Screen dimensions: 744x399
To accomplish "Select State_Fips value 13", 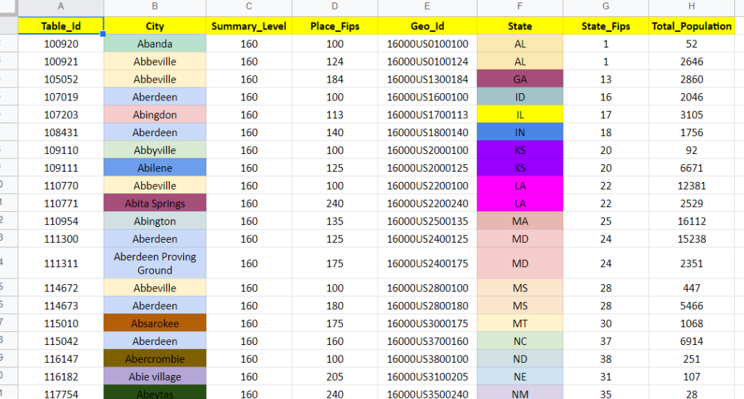I will coord(606,79).
